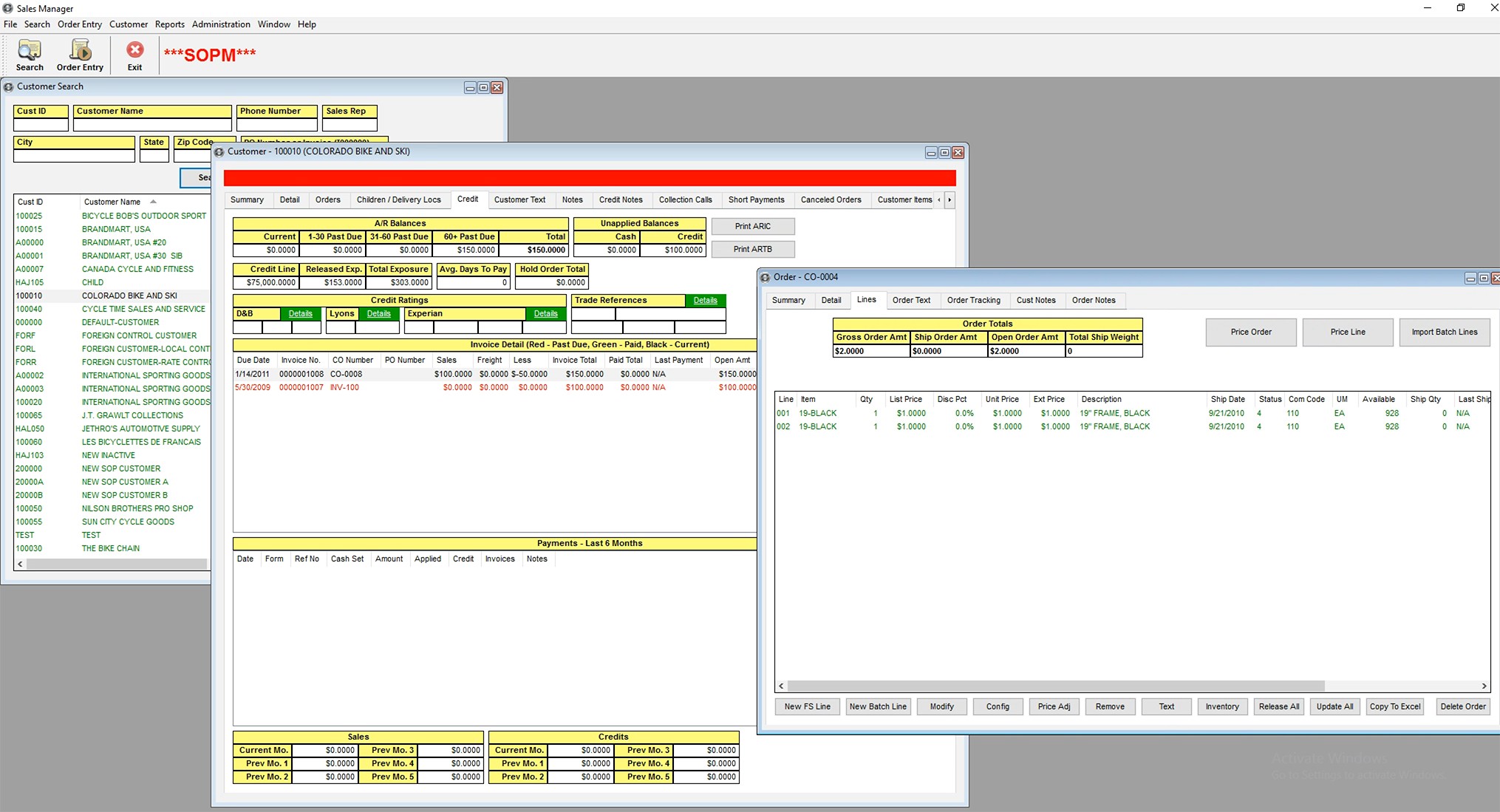Select order line 002 19-BLACK
The image size is (1500, 812).
tap(1132, 427)
